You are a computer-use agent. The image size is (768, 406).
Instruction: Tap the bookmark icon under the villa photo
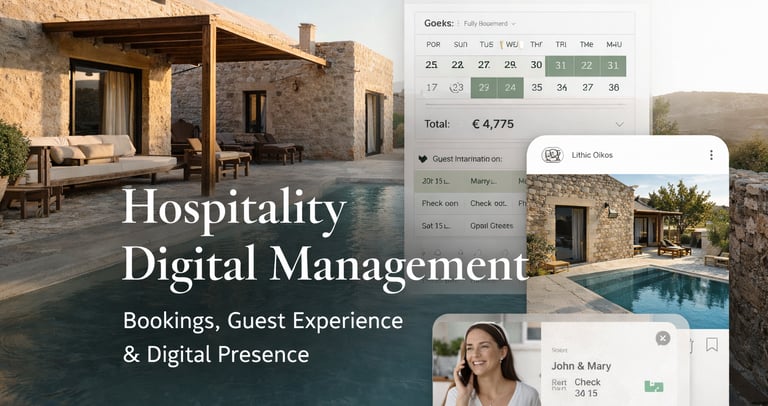(x=712, y=344)
